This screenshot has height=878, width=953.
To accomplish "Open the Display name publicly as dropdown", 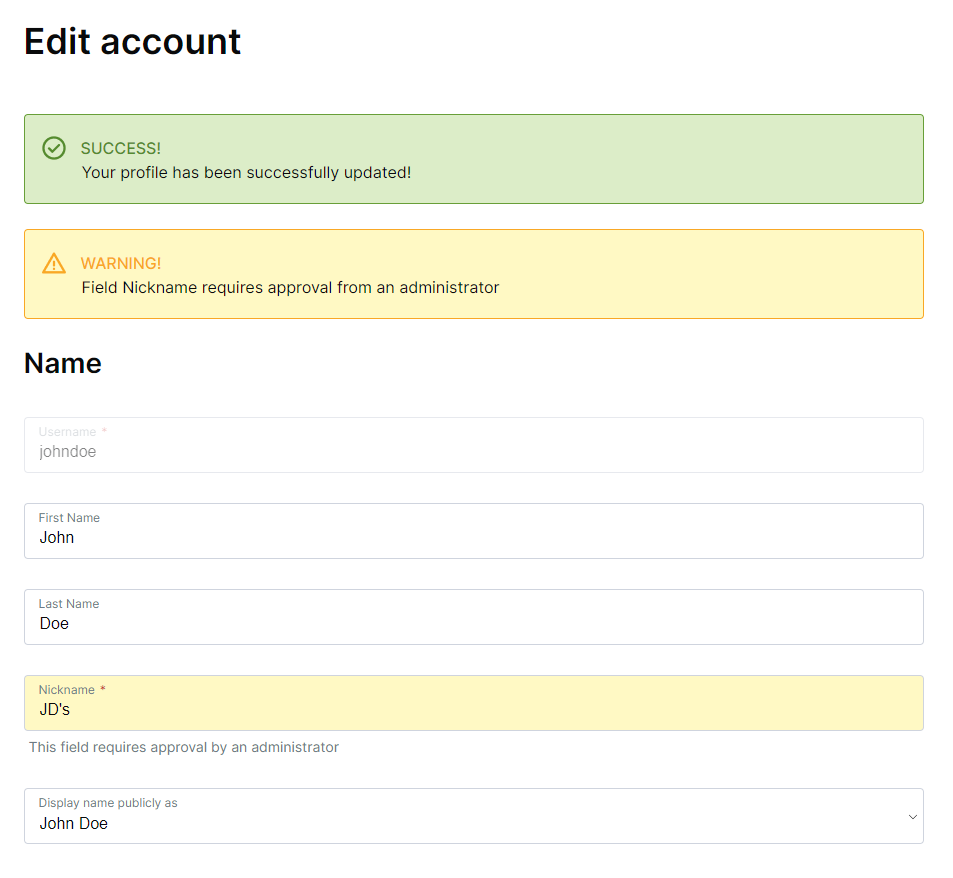I will pyautogui.click(x=473, y=816).
